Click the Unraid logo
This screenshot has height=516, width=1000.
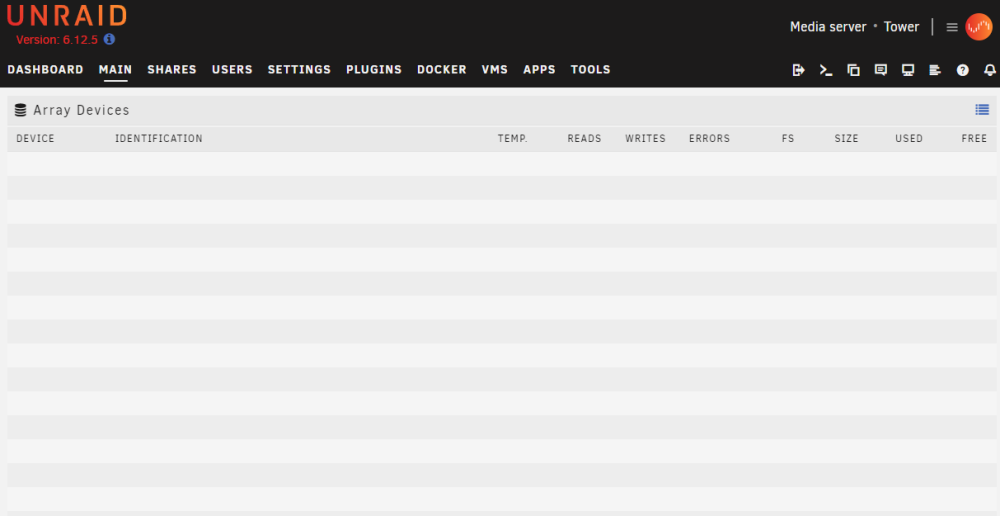point(66,16)
